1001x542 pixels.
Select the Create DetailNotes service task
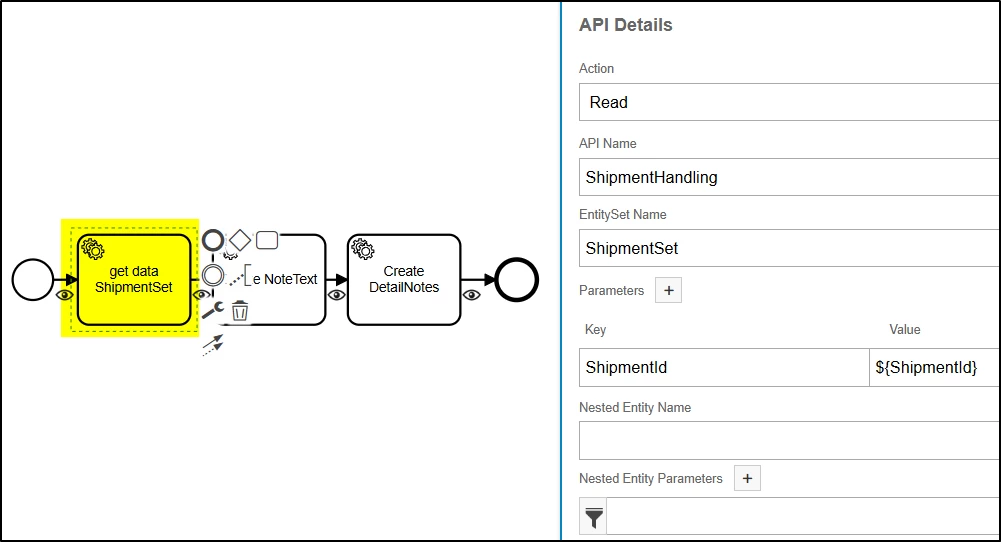coord(404,279)
